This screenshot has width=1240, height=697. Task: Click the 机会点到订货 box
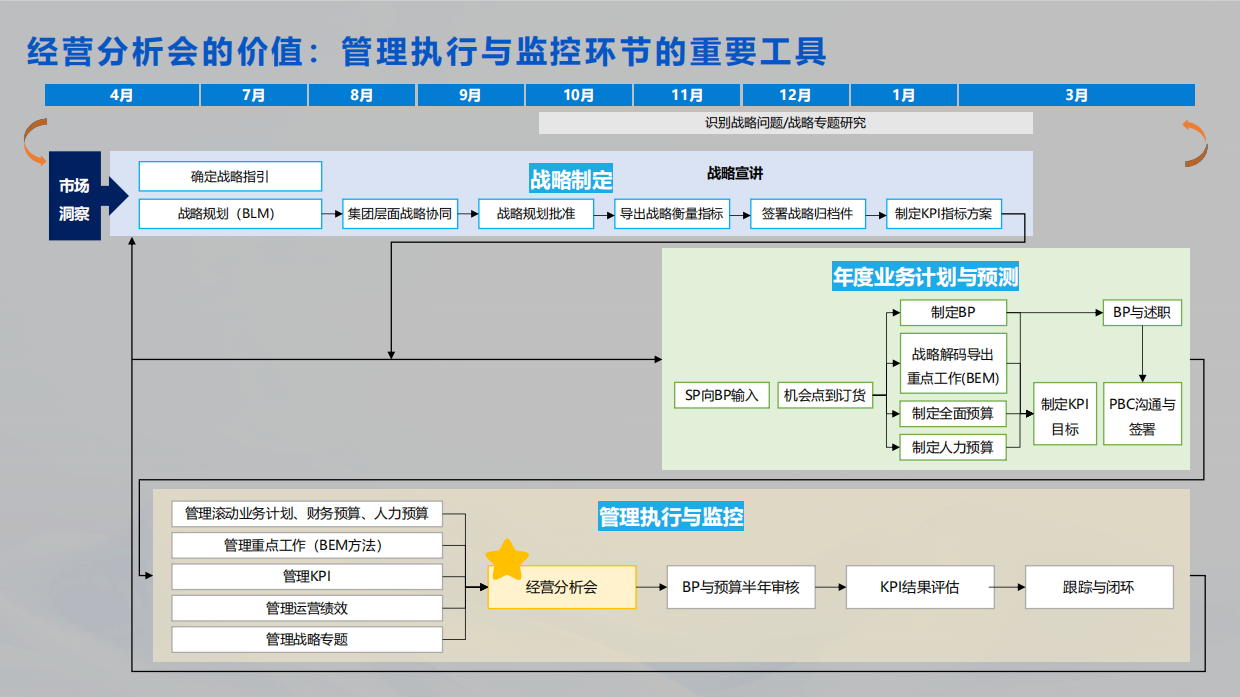[825, 395]
